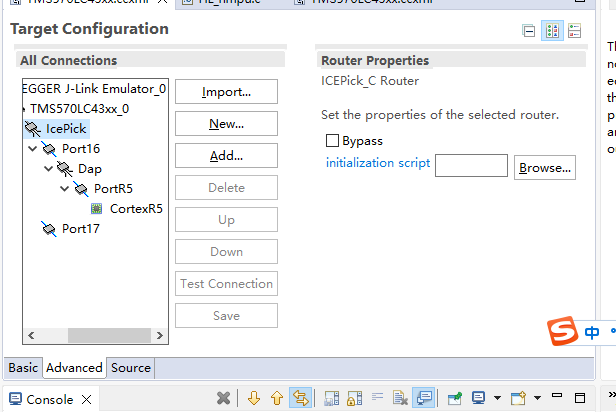The image size is (616, 412).
Task: Collapse the Dap tree node
Action: 49,169
